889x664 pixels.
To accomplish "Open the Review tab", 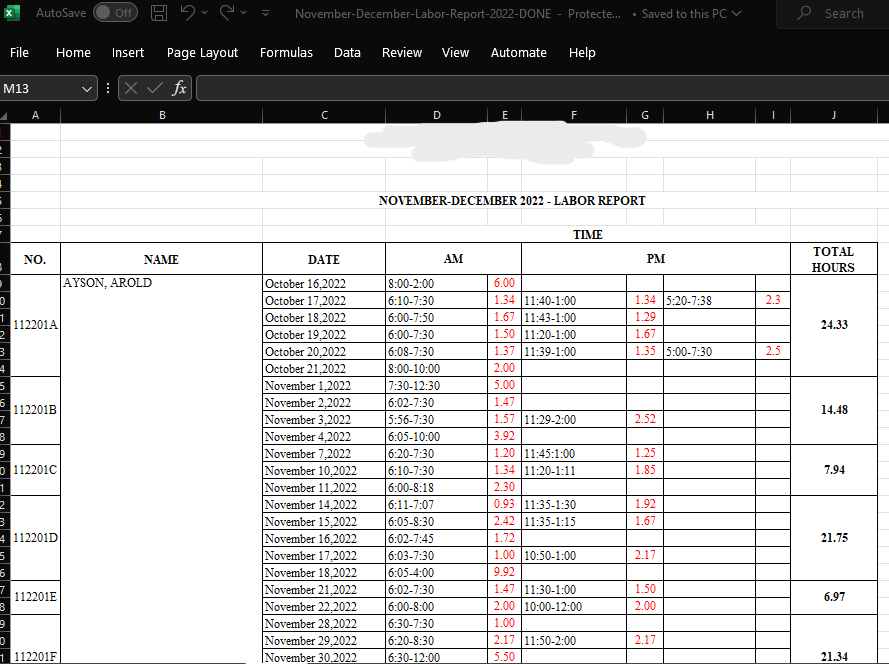I will [402, 53].
